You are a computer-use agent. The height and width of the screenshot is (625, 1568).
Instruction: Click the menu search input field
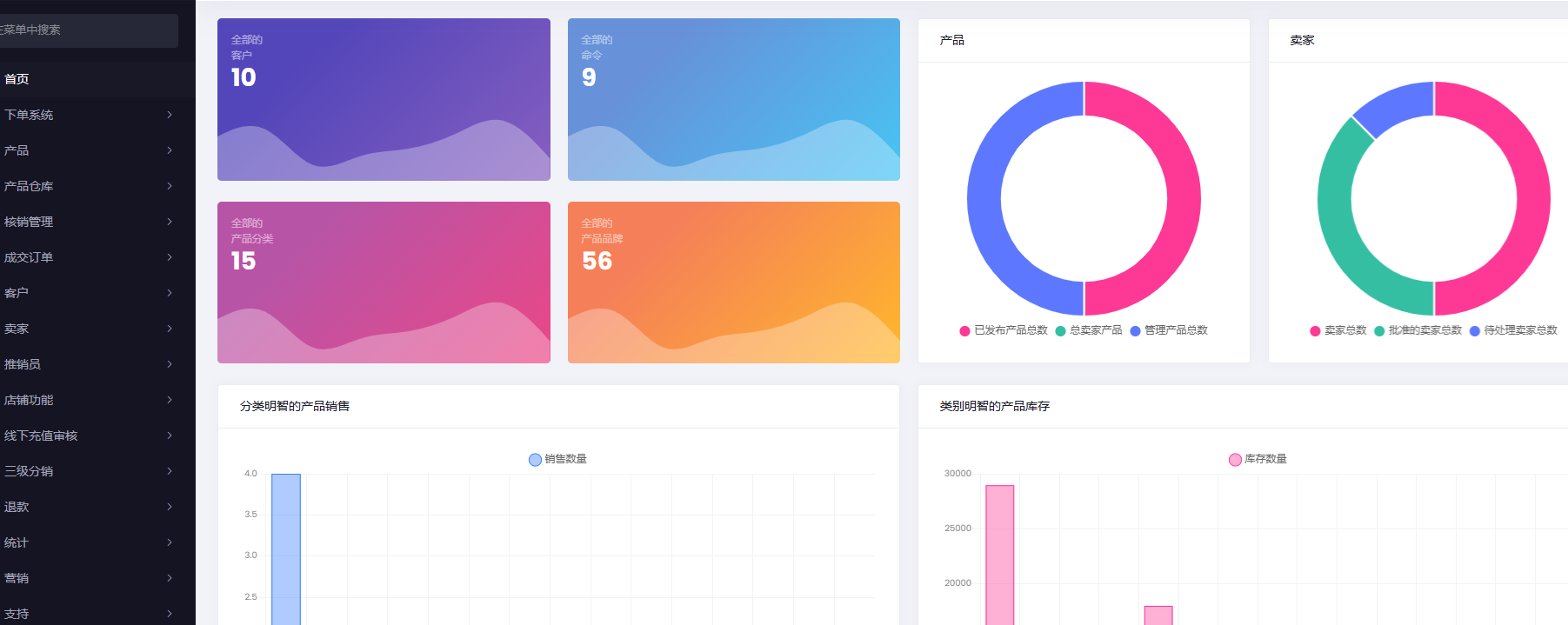point(87,30)
